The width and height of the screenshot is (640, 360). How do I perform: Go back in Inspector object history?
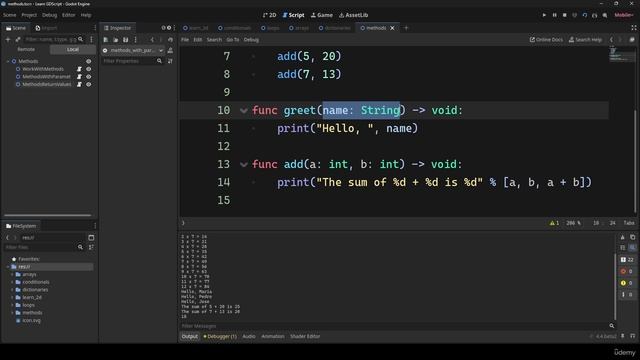click(152, 40)
